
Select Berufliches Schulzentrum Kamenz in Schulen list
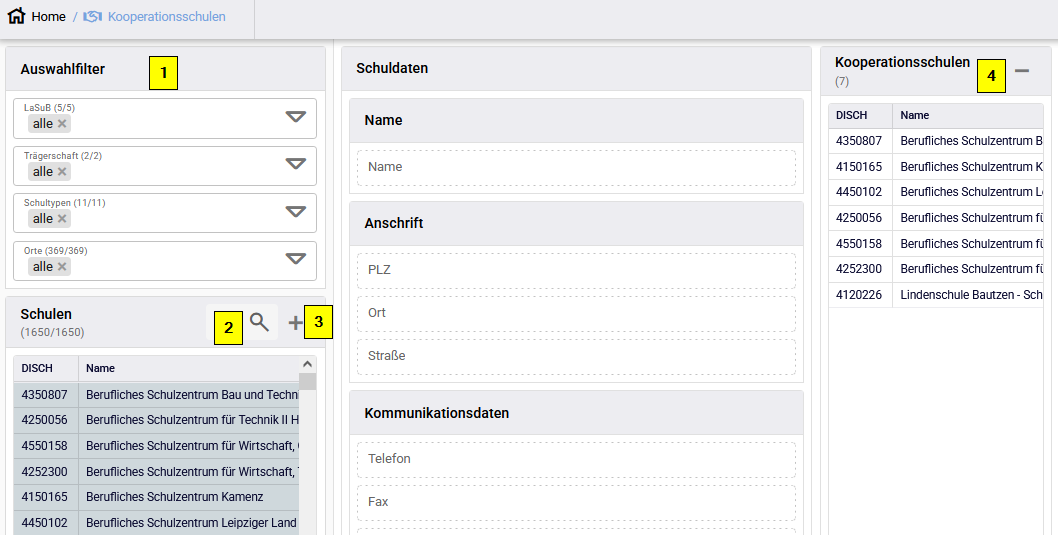[x=174, y=497]
